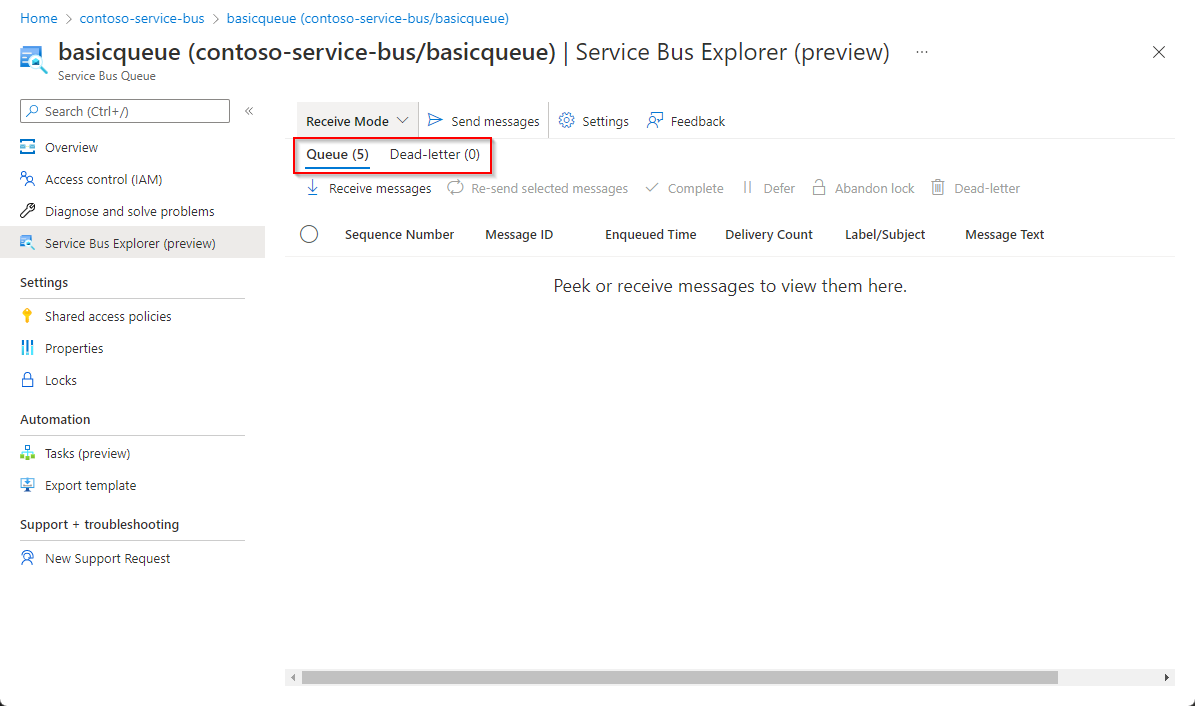Screen dimensions: 1195x706
Task: Click the Enqueued Time column header
Action: click(x=651, y=235)
